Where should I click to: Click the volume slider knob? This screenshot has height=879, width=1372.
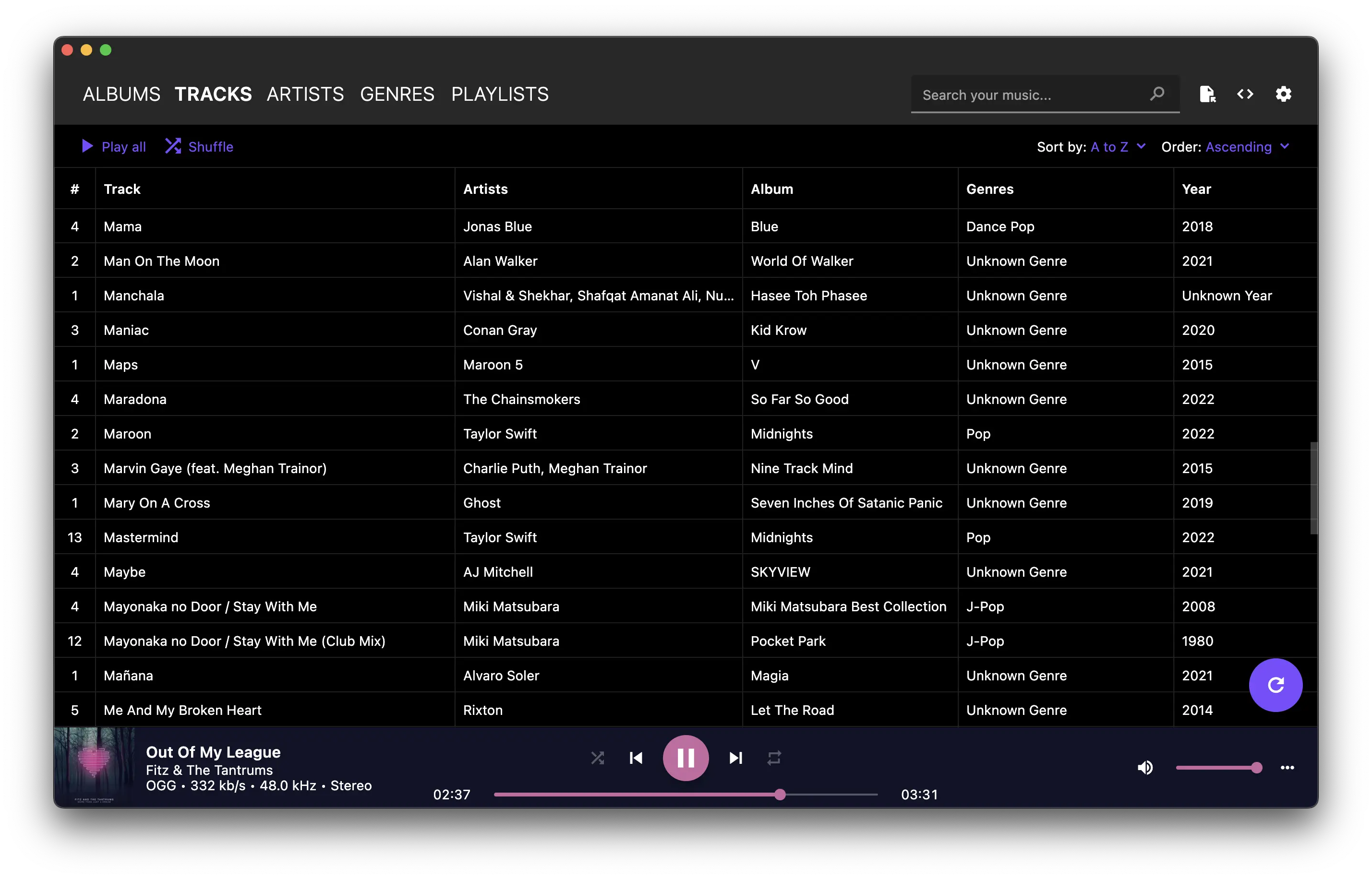[1256, 768]
